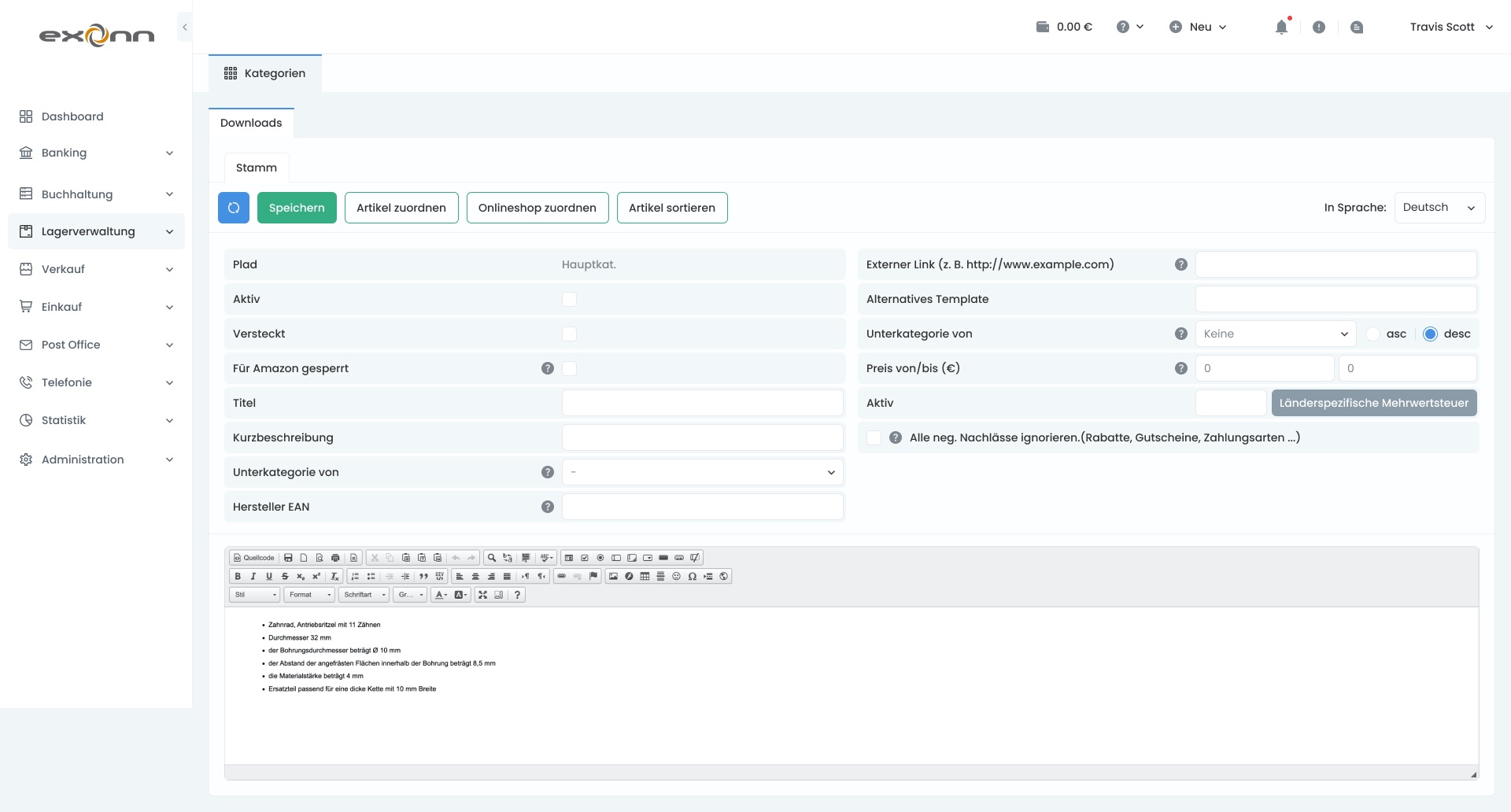This screenshot has height=812, width=1511.
Task: Click the help icon beside Hersteller EAN
Action: click(x=548, y=507)
